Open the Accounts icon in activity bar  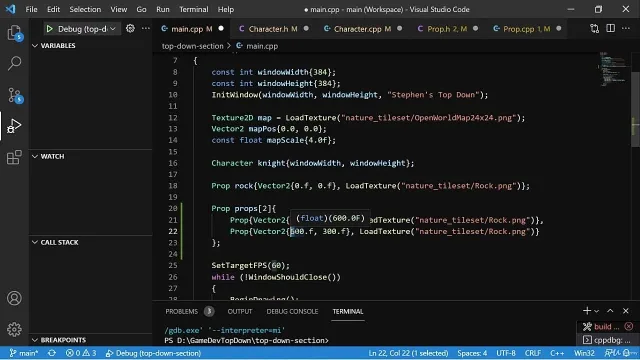click(14, 298)
